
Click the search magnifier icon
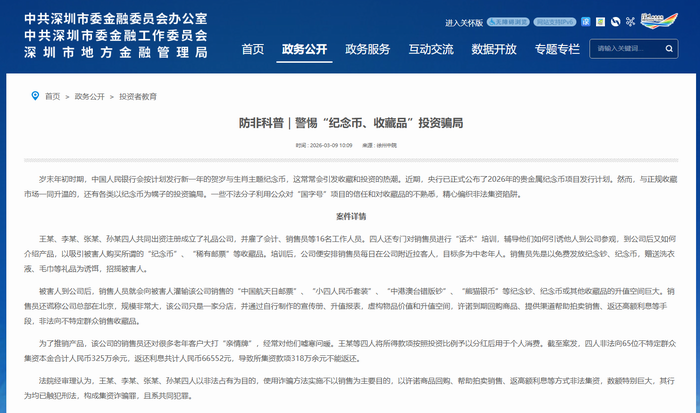pyautogui.click(x=669, y=48)
